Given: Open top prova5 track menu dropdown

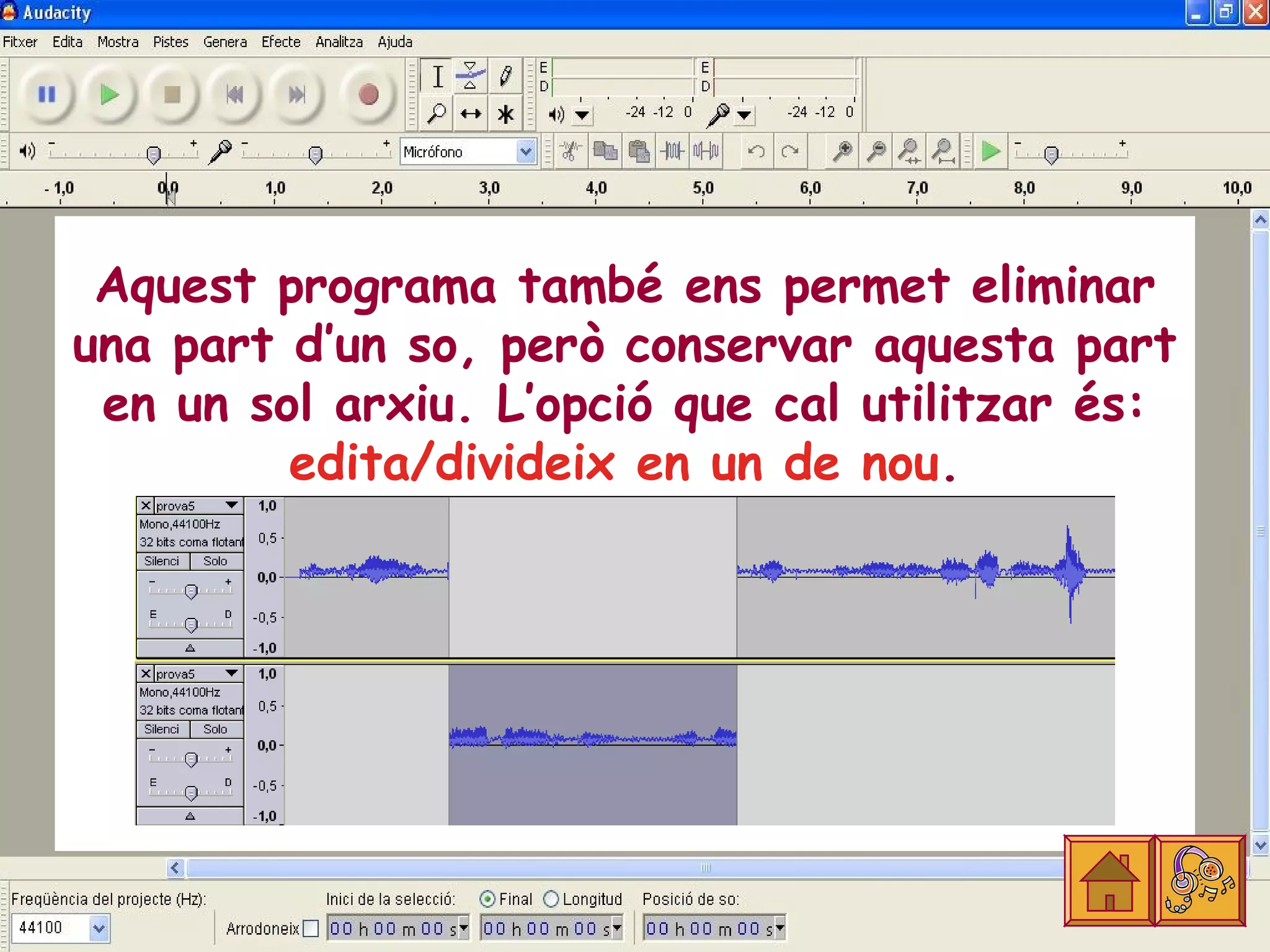Looking at the screenshot, I should (x=232, y=505).
